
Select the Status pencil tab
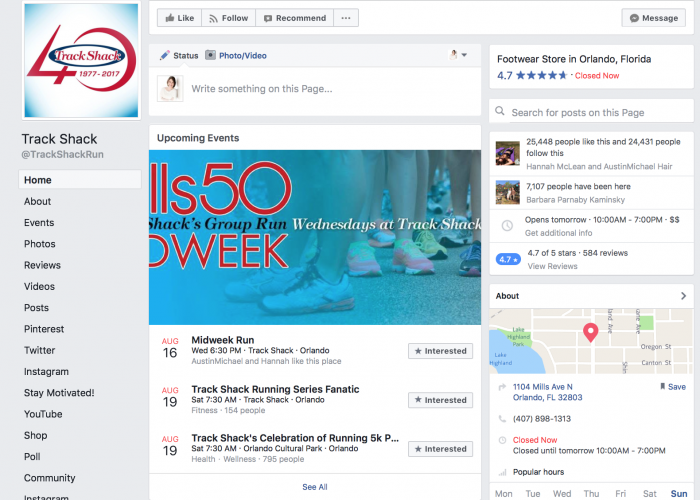179,55
